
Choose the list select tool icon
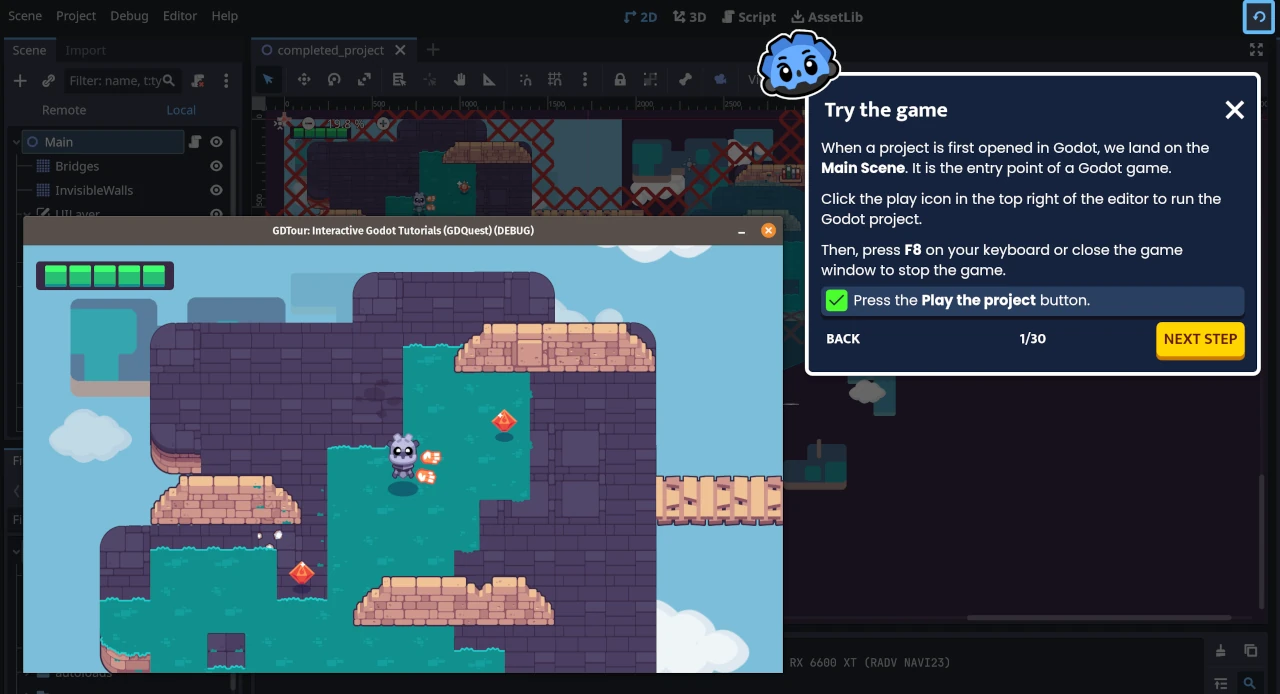click(399, 80)
